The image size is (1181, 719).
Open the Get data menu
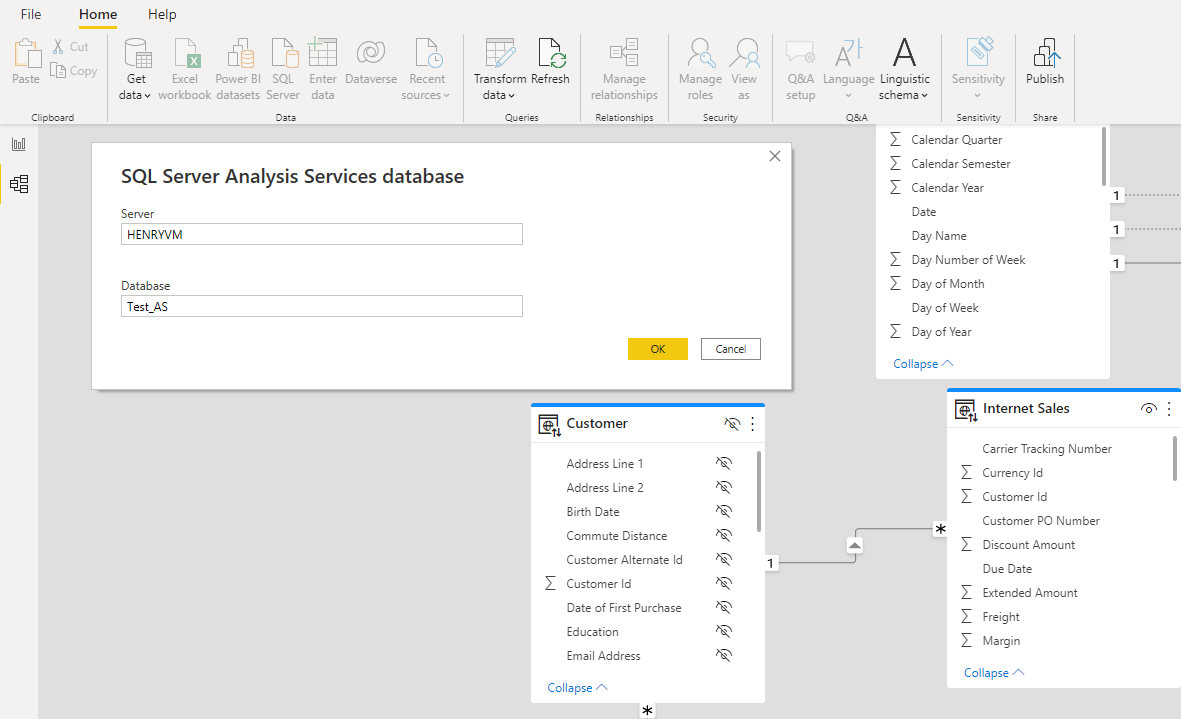(x=135, y=67)
